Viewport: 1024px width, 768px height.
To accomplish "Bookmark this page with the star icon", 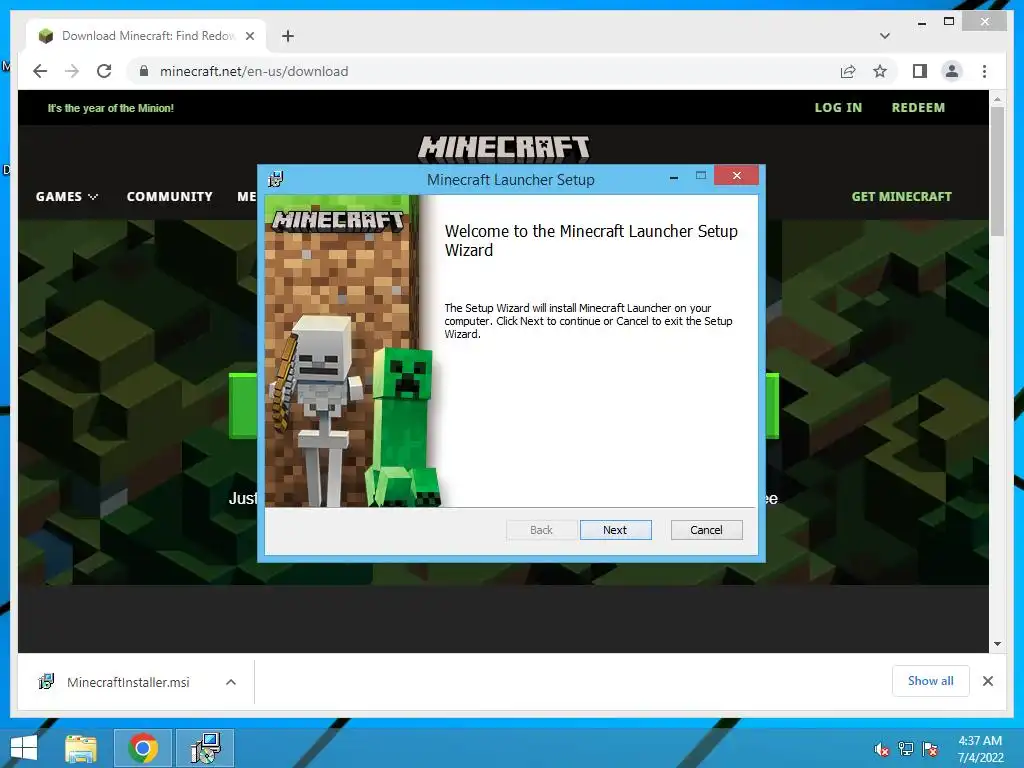I will 880,71.
